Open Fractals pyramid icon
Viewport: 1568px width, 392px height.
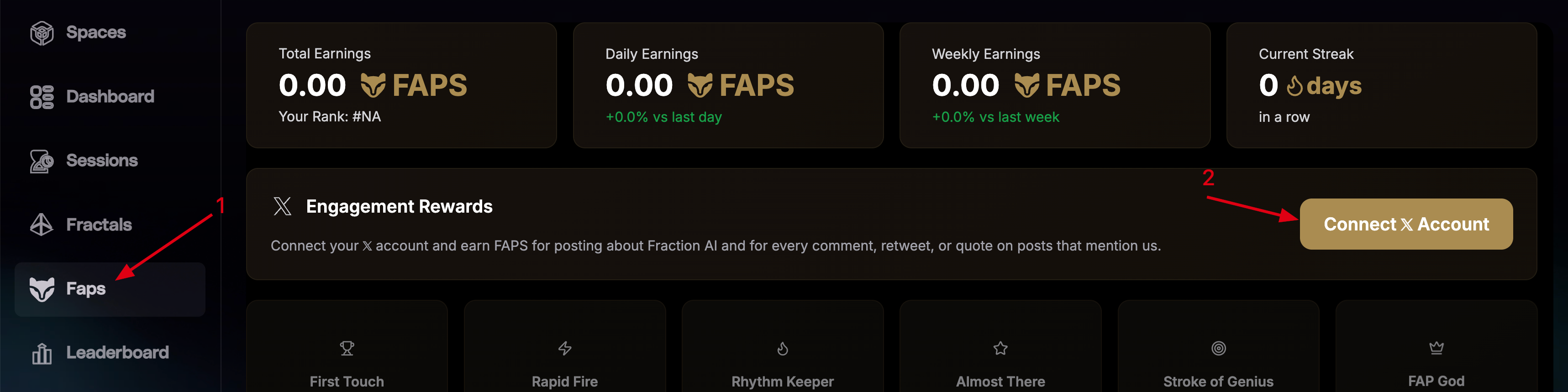[42, 225]
